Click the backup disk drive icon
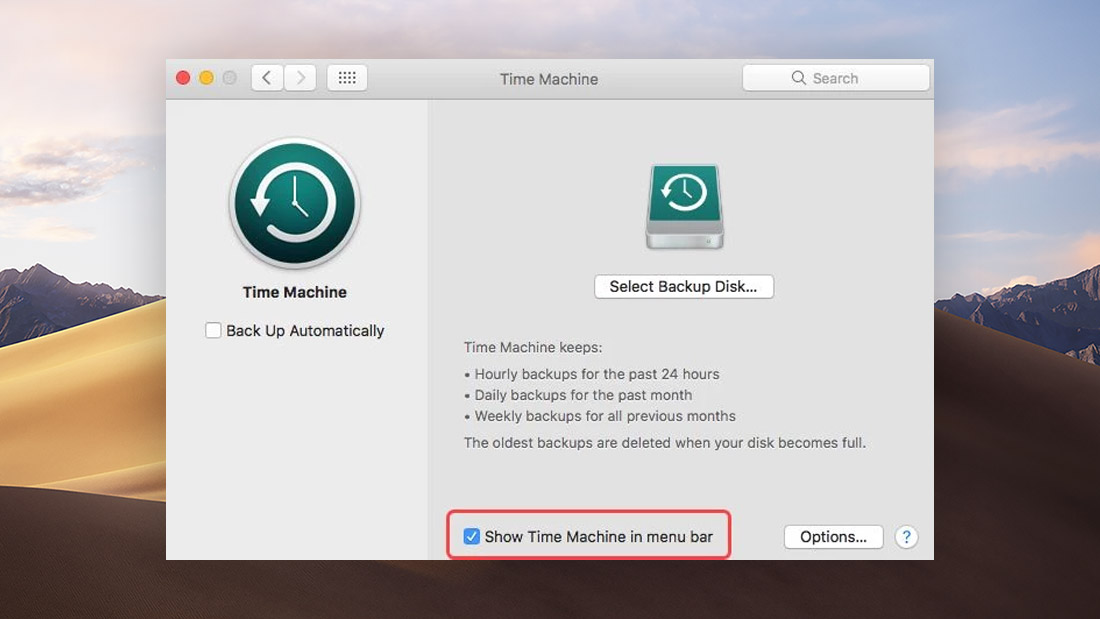Viewport: 1100px width, 619px height. pos(685,206)
